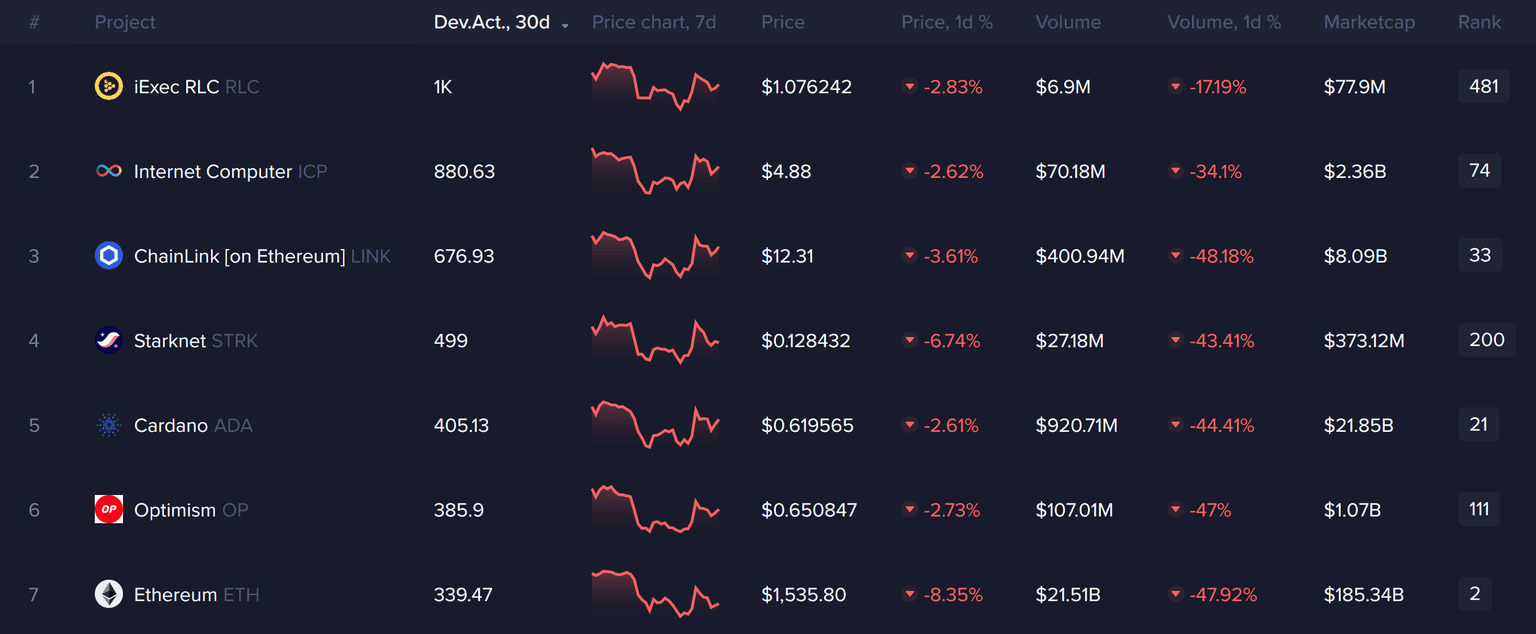
Task: Sort by Marketcap column header
Action: [1369, 22]
